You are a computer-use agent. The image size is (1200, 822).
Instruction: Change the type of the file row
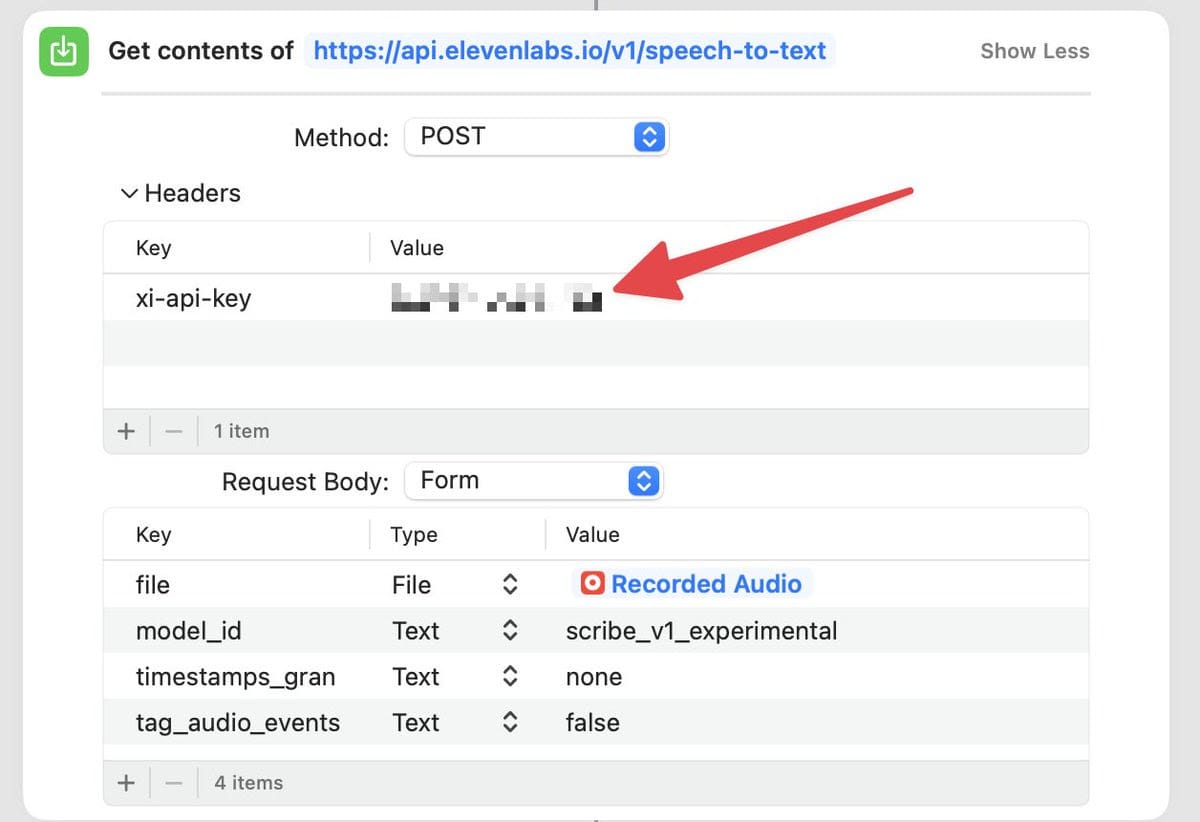point(509,585)
